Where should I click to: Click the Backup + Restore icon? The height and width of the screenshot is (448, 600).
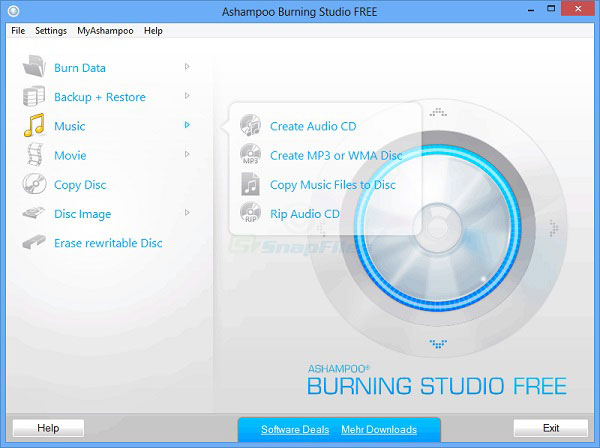tap(35, 97)
